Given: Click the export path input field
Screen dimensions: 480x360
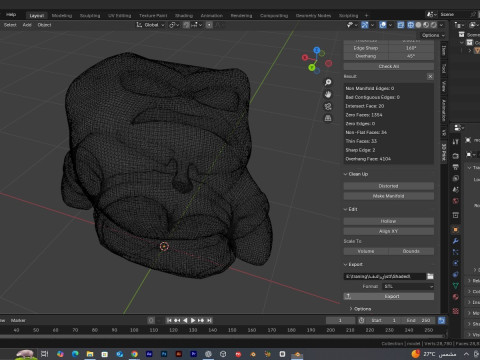Looking at the screenshot, I should click(x=385, y=276).
